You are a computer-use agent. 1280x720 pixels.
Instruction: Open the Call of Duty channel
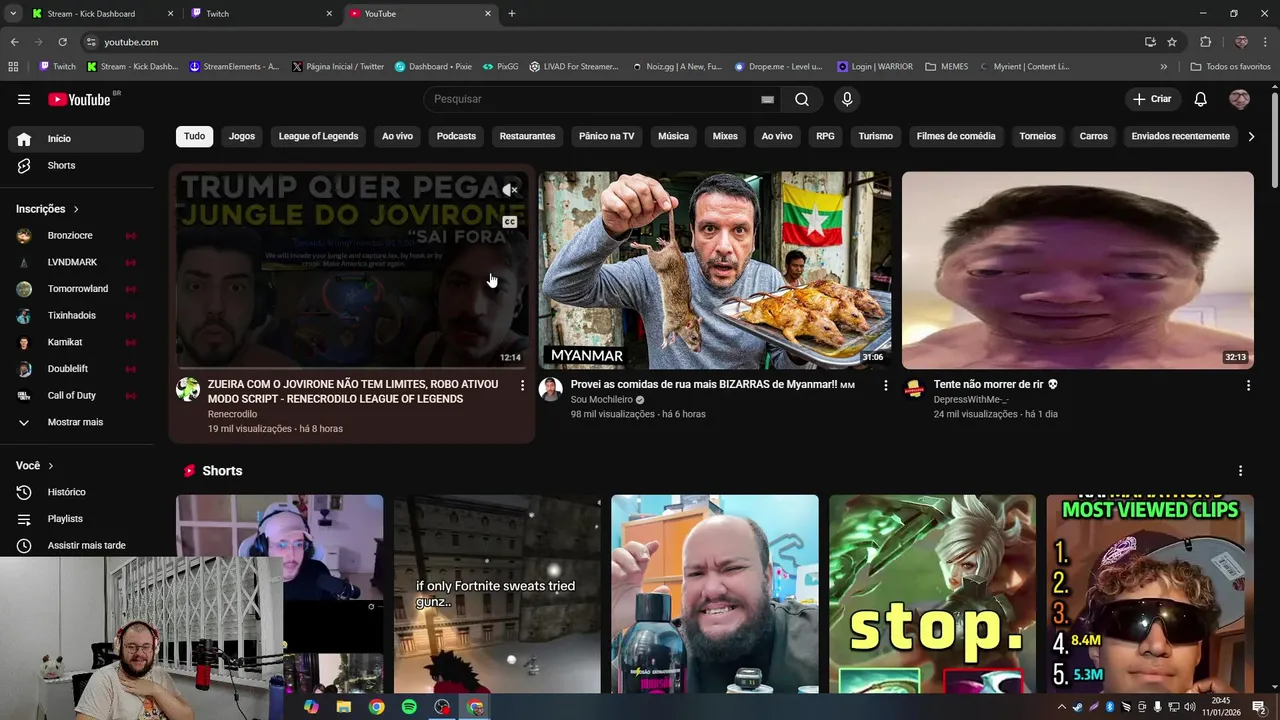point(76,395)
